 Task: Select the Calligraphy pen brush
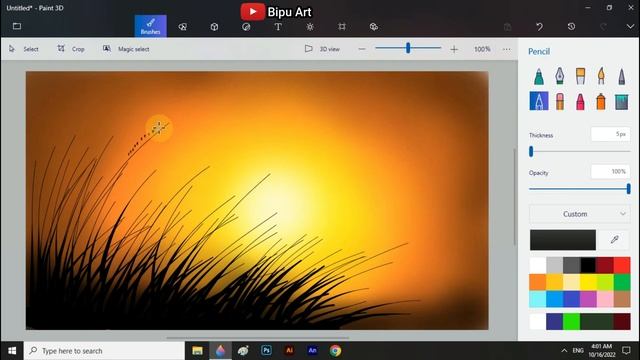(560, 76)
